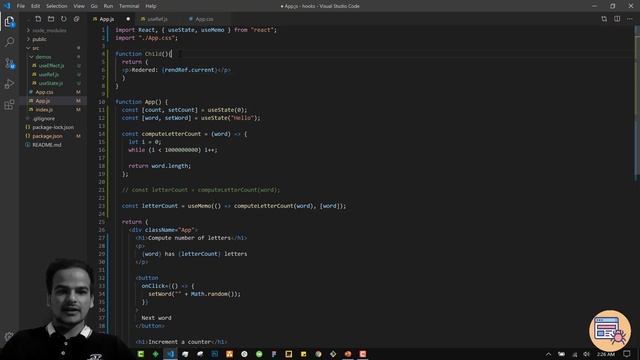This screenshot has height=360, width=640.
Task: Open useState.js in the file tree
Action: pos(51,83)
